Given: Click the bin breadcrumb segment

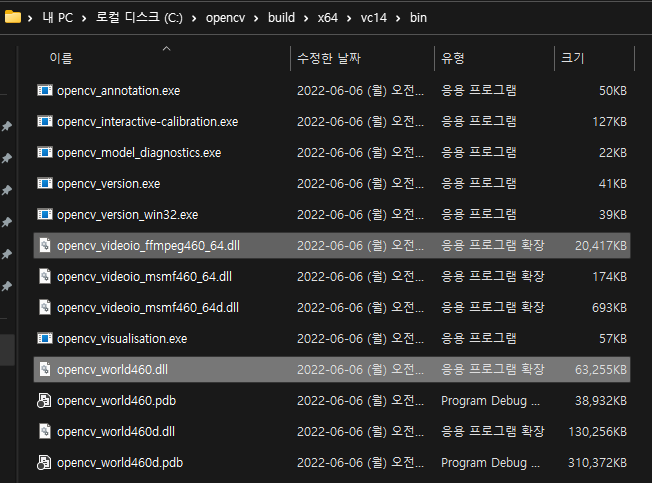Looking at the screenshot, I should coord(418,17).
